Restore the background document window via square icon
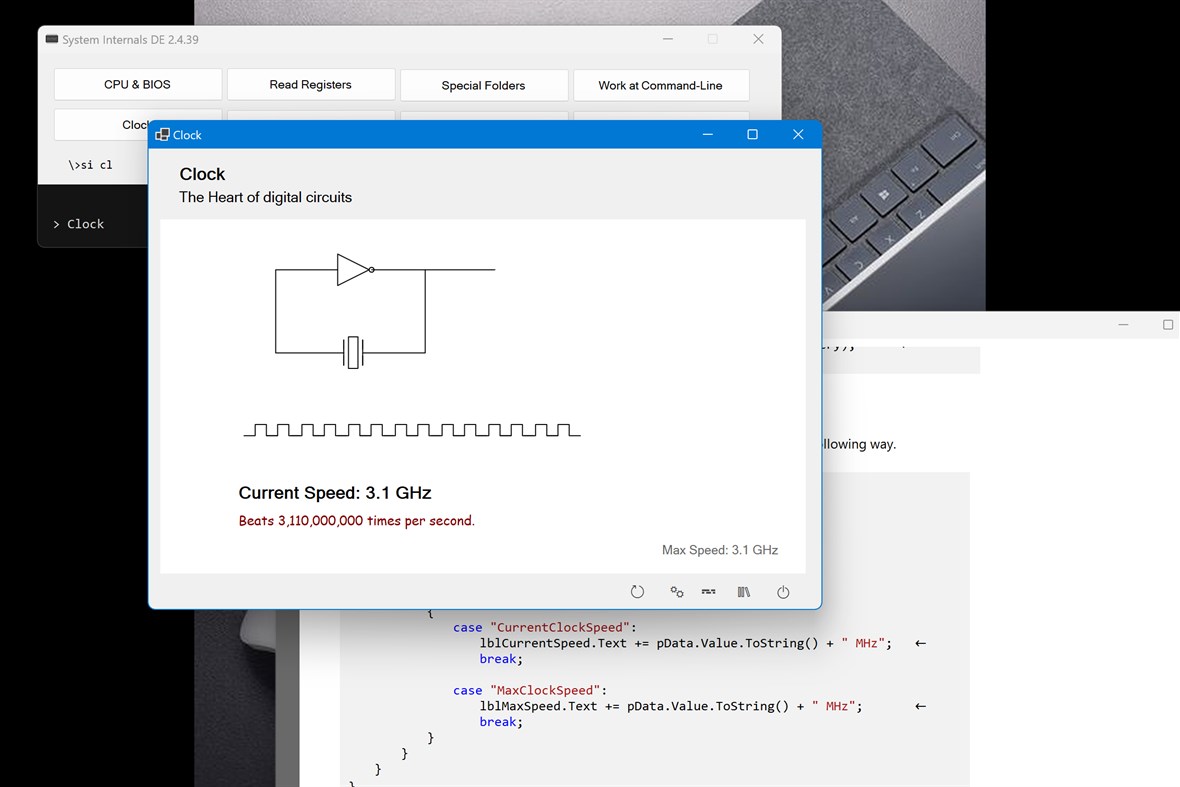Viewport: 1180px width, 787px height. pyautogui.click(x=1167, y=324)
